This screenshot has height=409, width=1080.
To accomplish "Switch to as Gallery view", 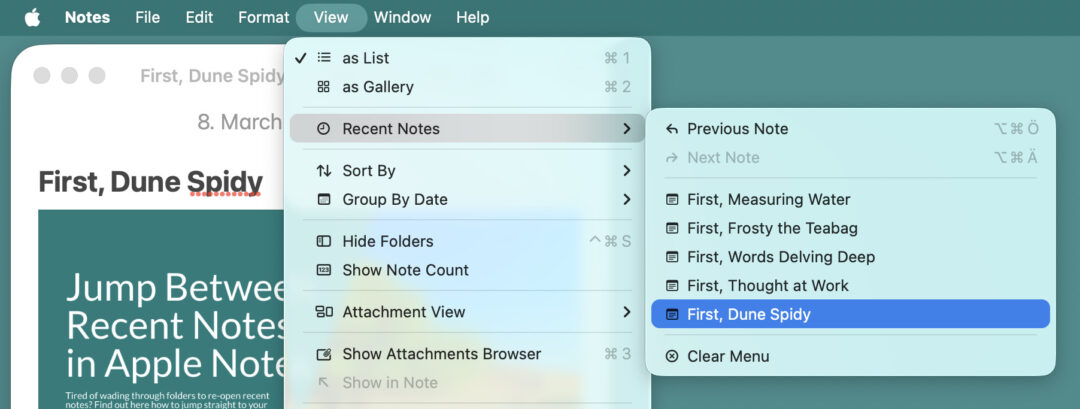I will (468, 87).
